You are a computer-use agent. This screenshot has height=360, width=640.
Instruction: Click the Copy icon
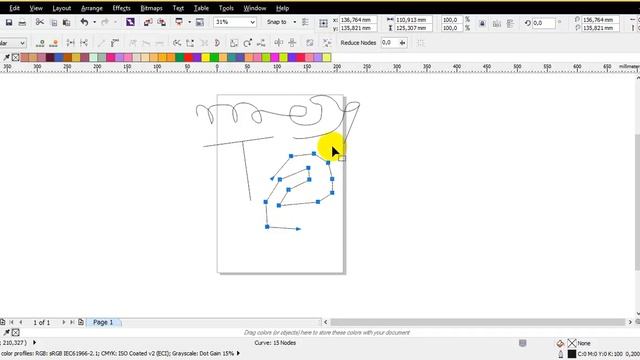pos(54,23)
